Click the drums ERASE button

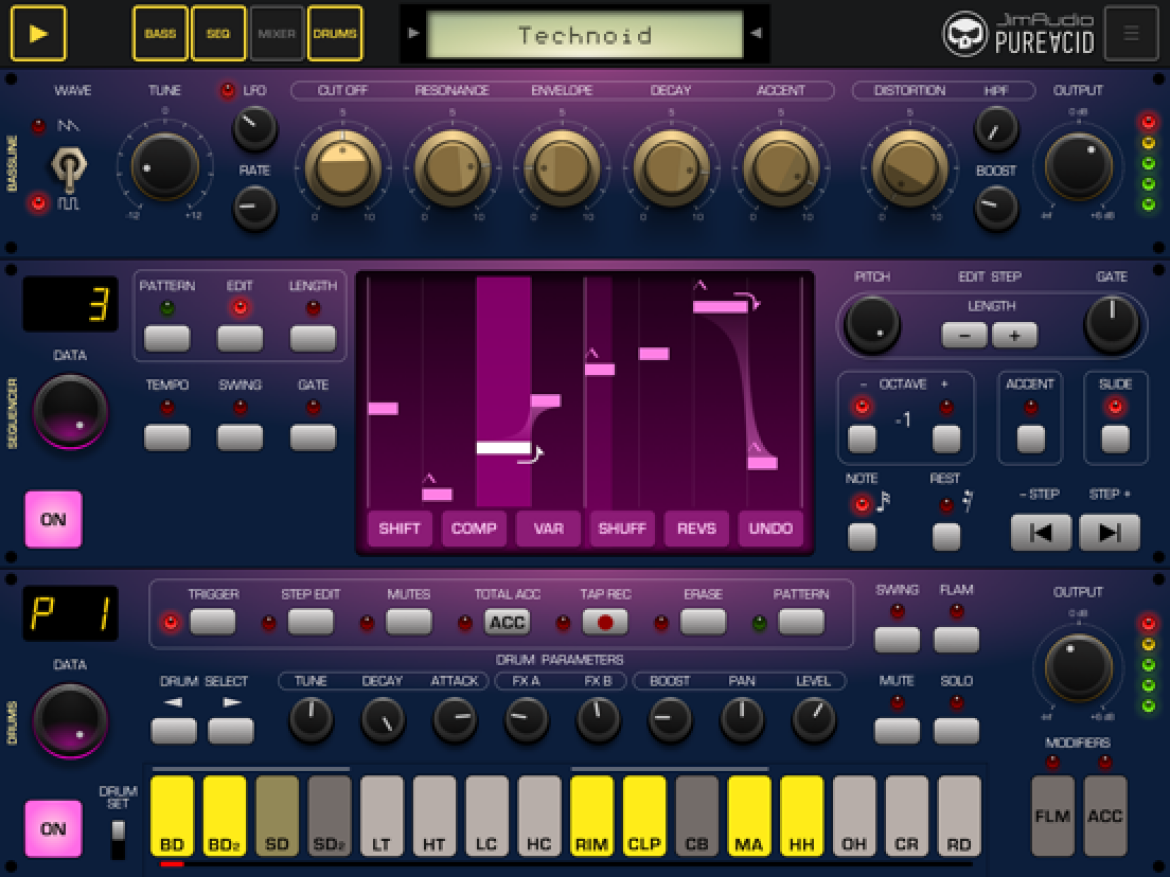[x=703, y=622]
